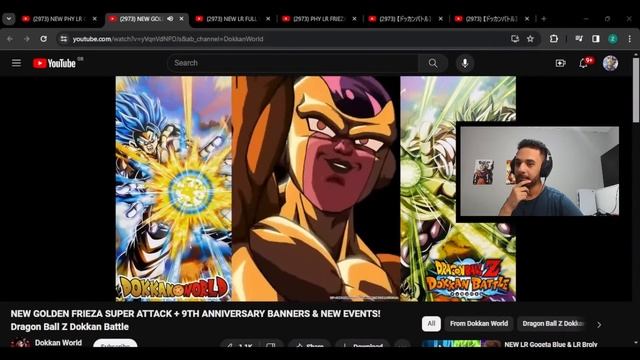Screen dimensions: 640x360
Task: Open the Create video camera icon
Action: tap(560, 63)
